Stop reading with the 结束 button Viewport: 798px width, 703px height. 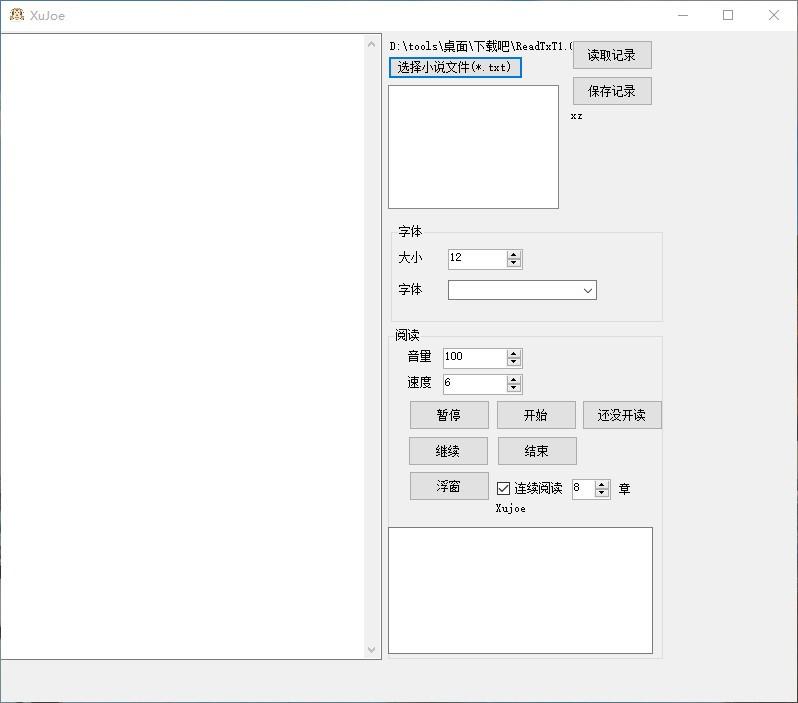point(537,451)
